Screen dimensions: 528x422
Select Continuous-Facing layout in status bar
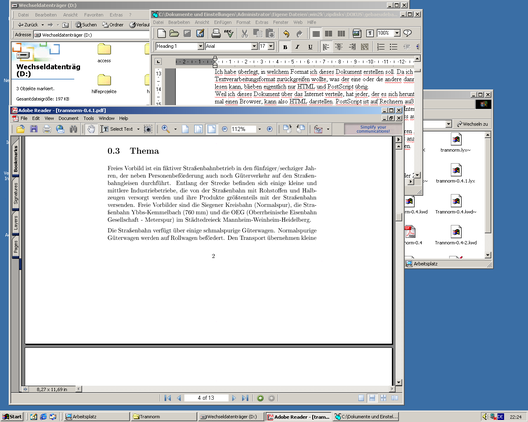(383, 398)
